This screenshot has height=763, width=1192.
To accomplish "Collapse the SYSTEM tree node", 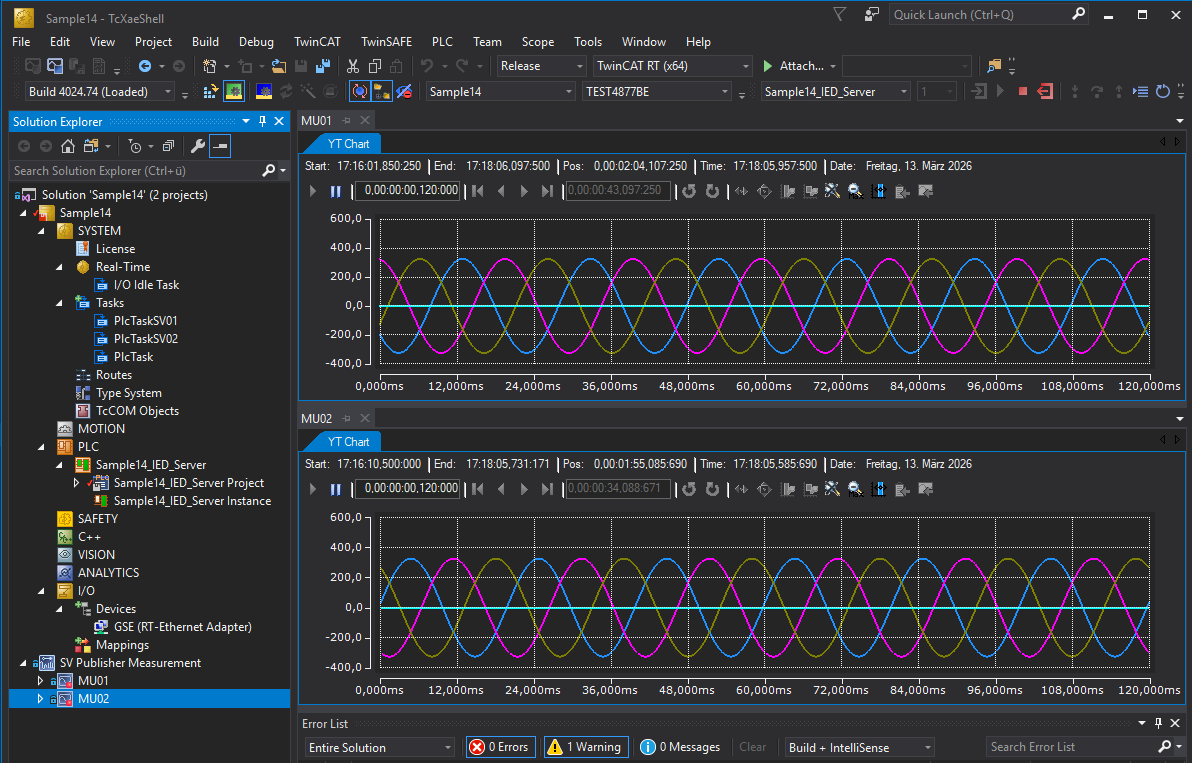I will click(41, 231).
